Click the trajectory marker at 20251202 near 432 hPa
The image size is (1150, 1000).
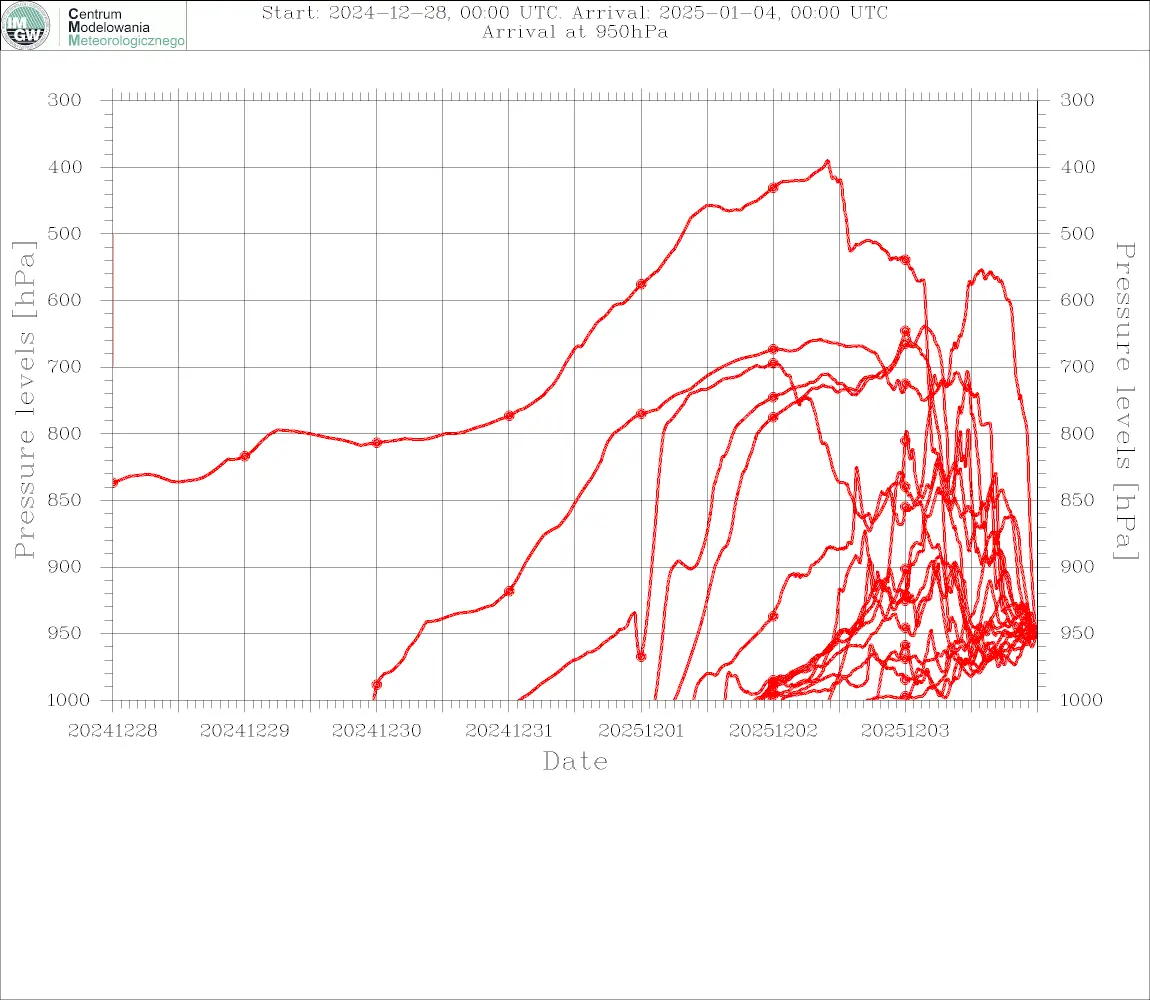click(x=773, y=188)
